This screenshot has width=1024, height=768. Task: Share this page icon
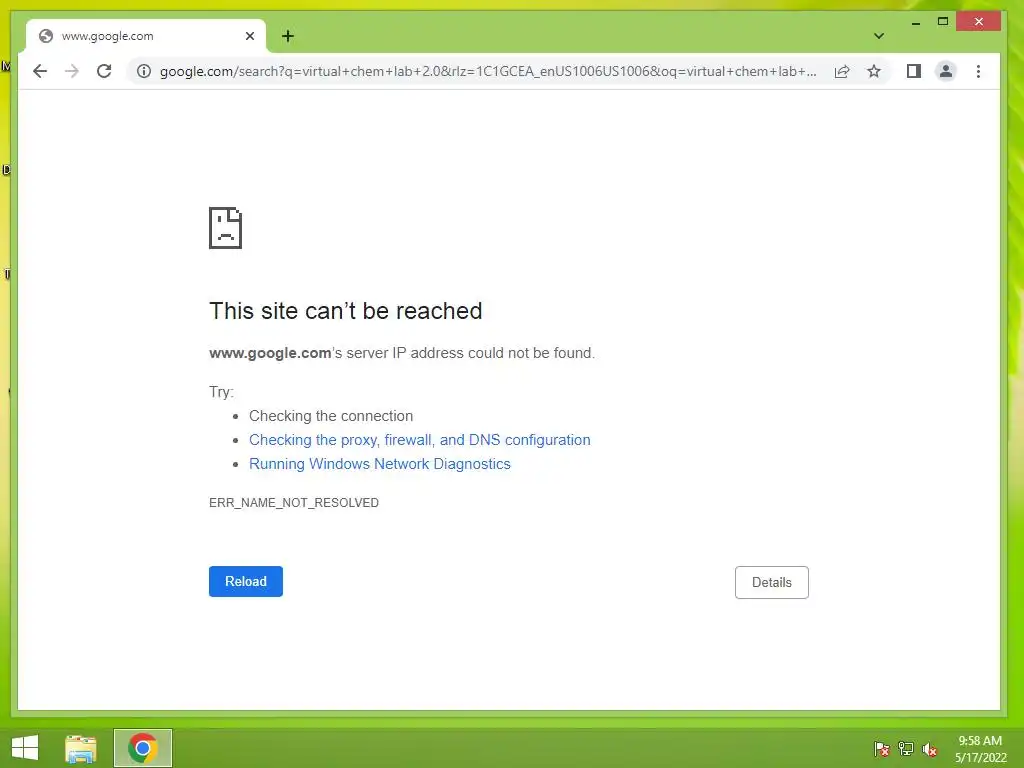842,71
